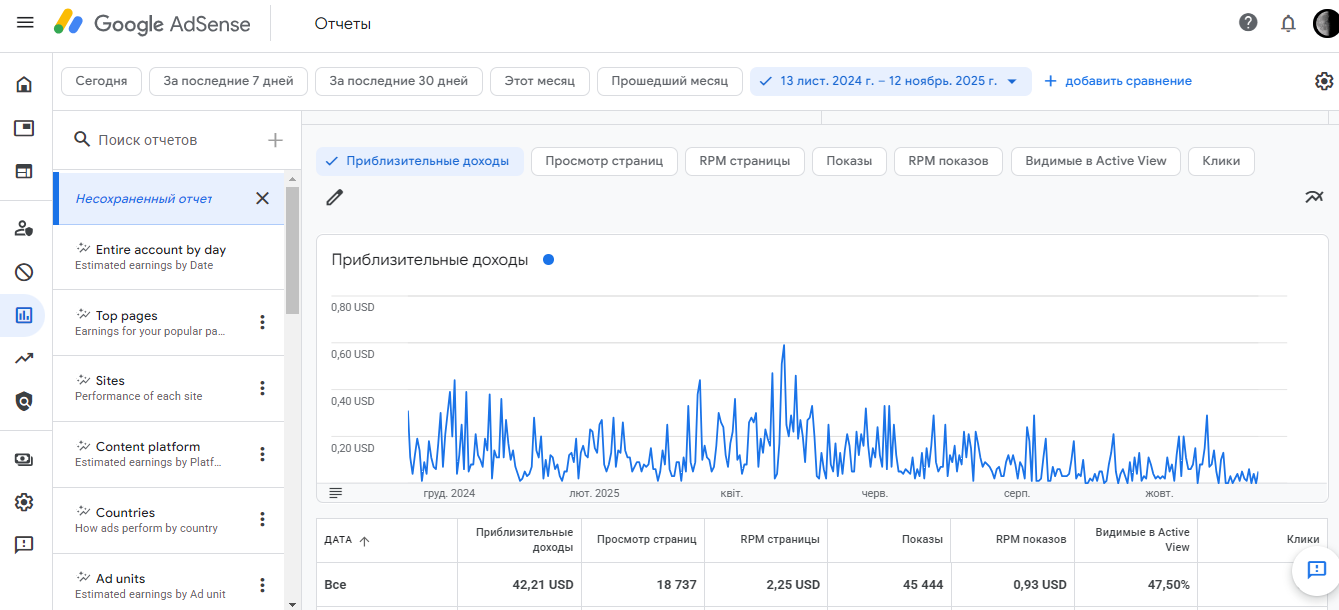Viewport: 1339px width, 610px height.
Task: Click the Payments icon in sidebar
Action: click(24, 459)
